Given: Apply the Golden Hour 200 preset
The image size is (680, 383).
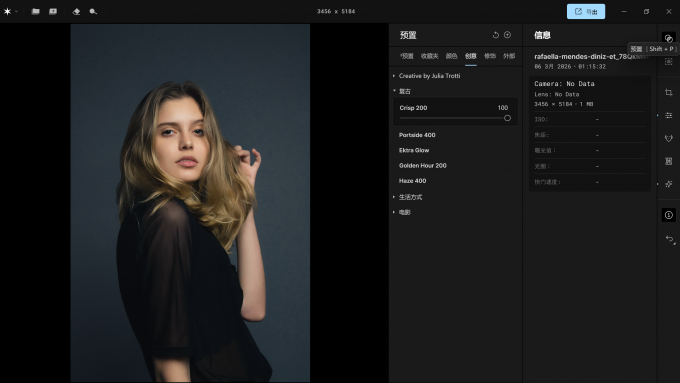Looking at the screenshot, I should [422, 165].
